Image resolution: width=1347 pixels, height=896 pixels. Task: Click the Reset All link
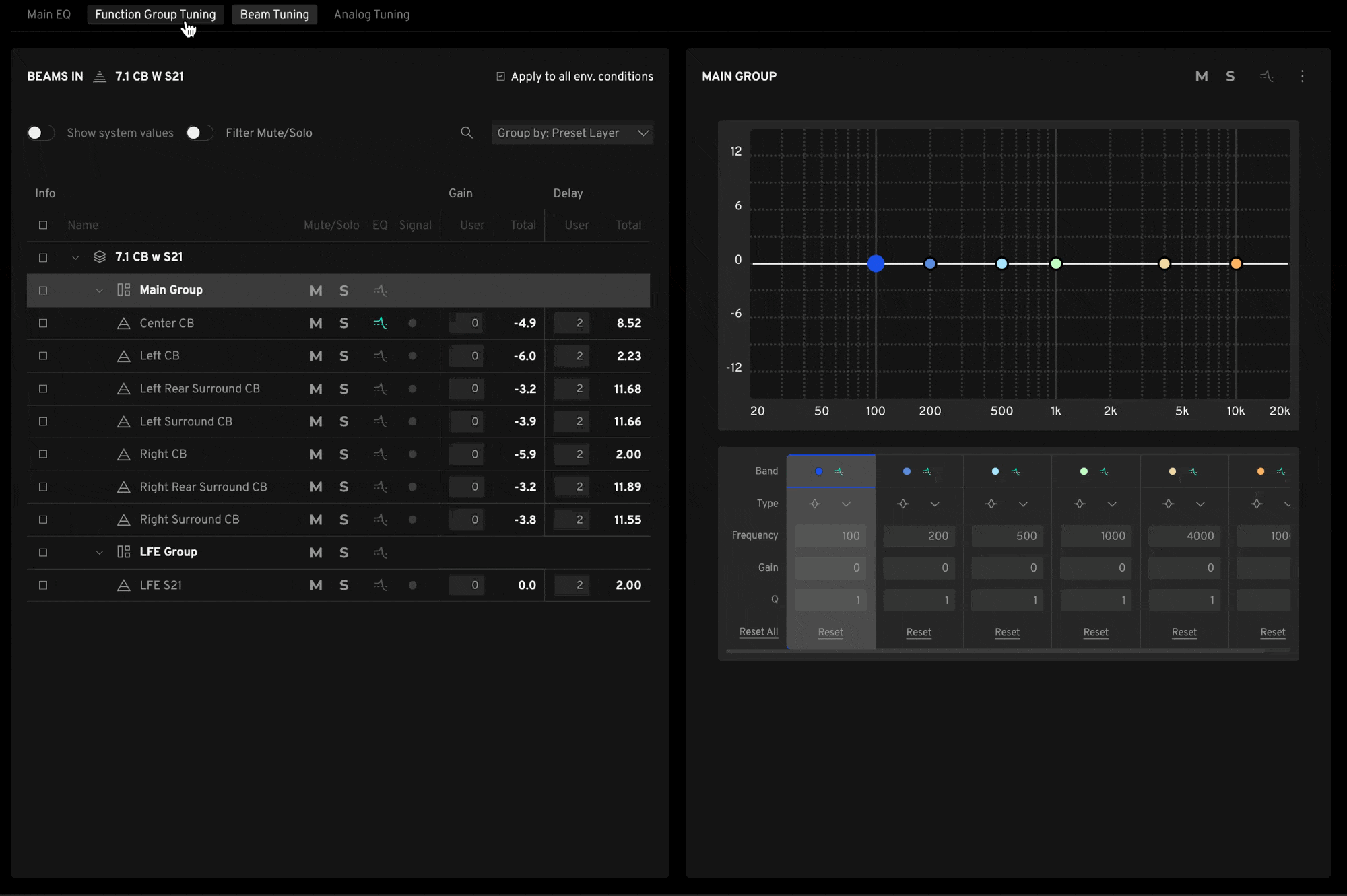point(758,631)
